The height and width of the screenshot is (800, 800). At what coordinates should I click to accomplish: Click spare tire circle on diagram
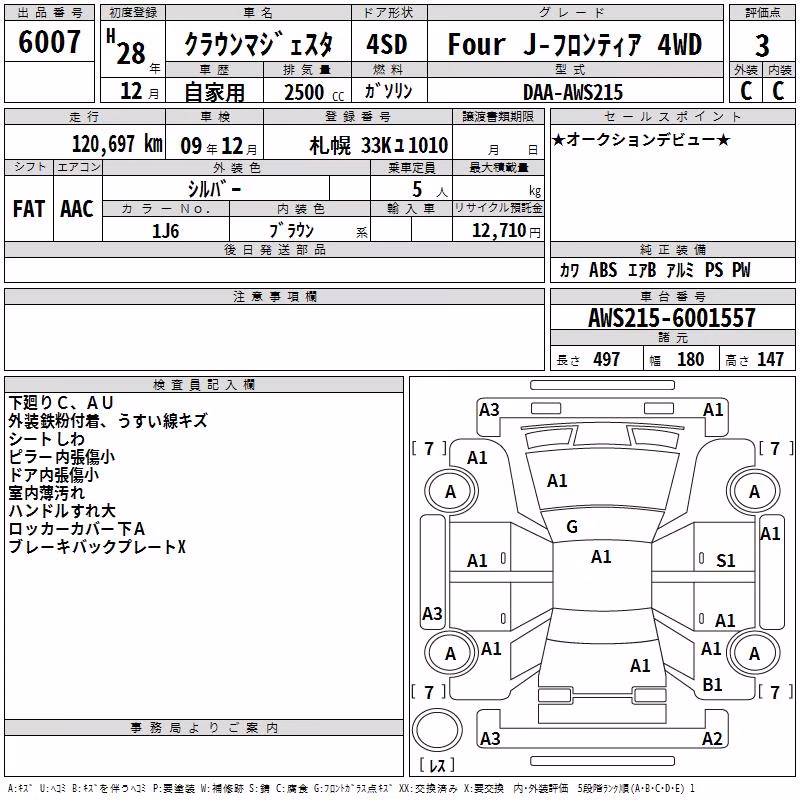pos(437,730)
